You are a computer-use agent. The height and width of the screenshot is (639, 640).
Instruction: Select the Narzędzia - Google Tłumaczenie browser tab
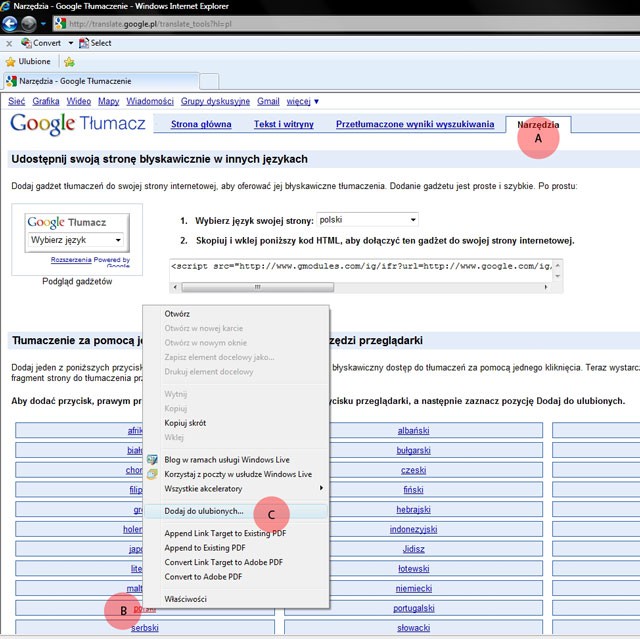click(101, 81)
